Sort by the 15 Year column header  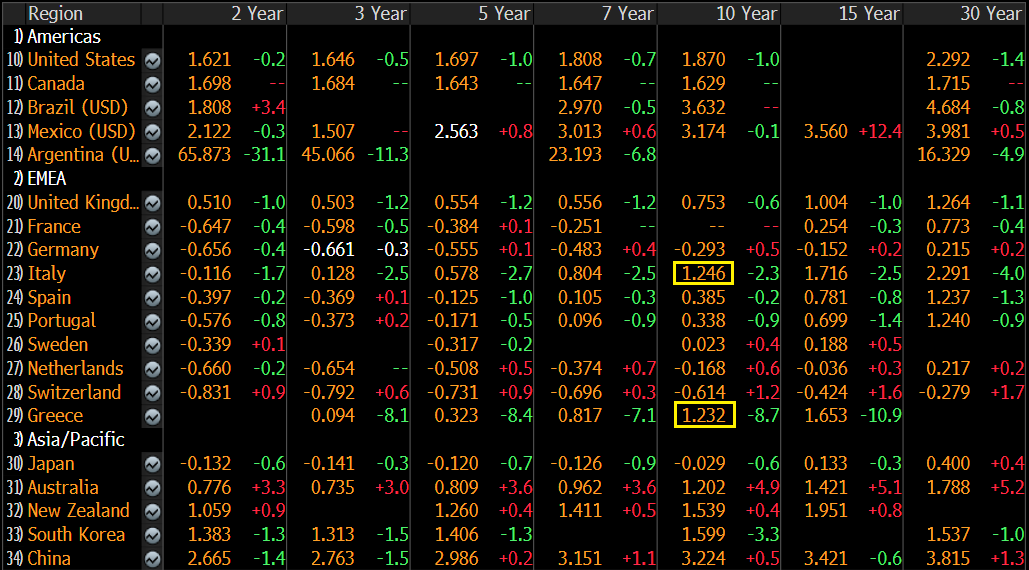tap(870, 14)
